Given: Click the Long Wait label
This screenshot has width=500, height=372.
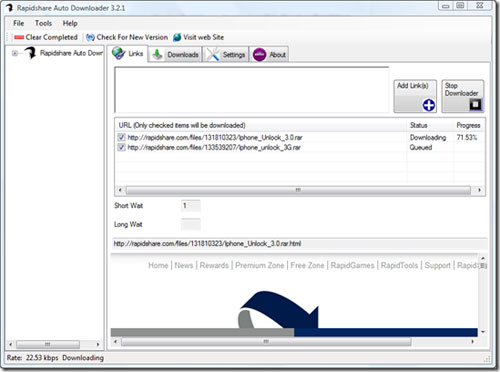Looking at the screenshot, I should pos(128,224).
